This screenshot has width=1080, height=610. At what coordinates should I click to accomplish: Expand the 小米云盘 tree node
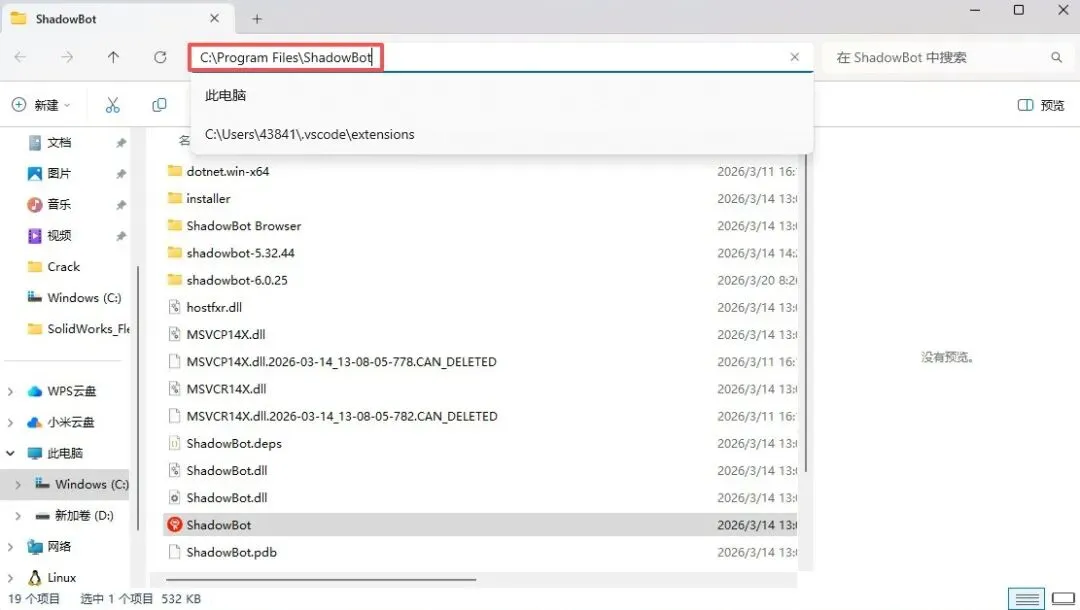10,422
